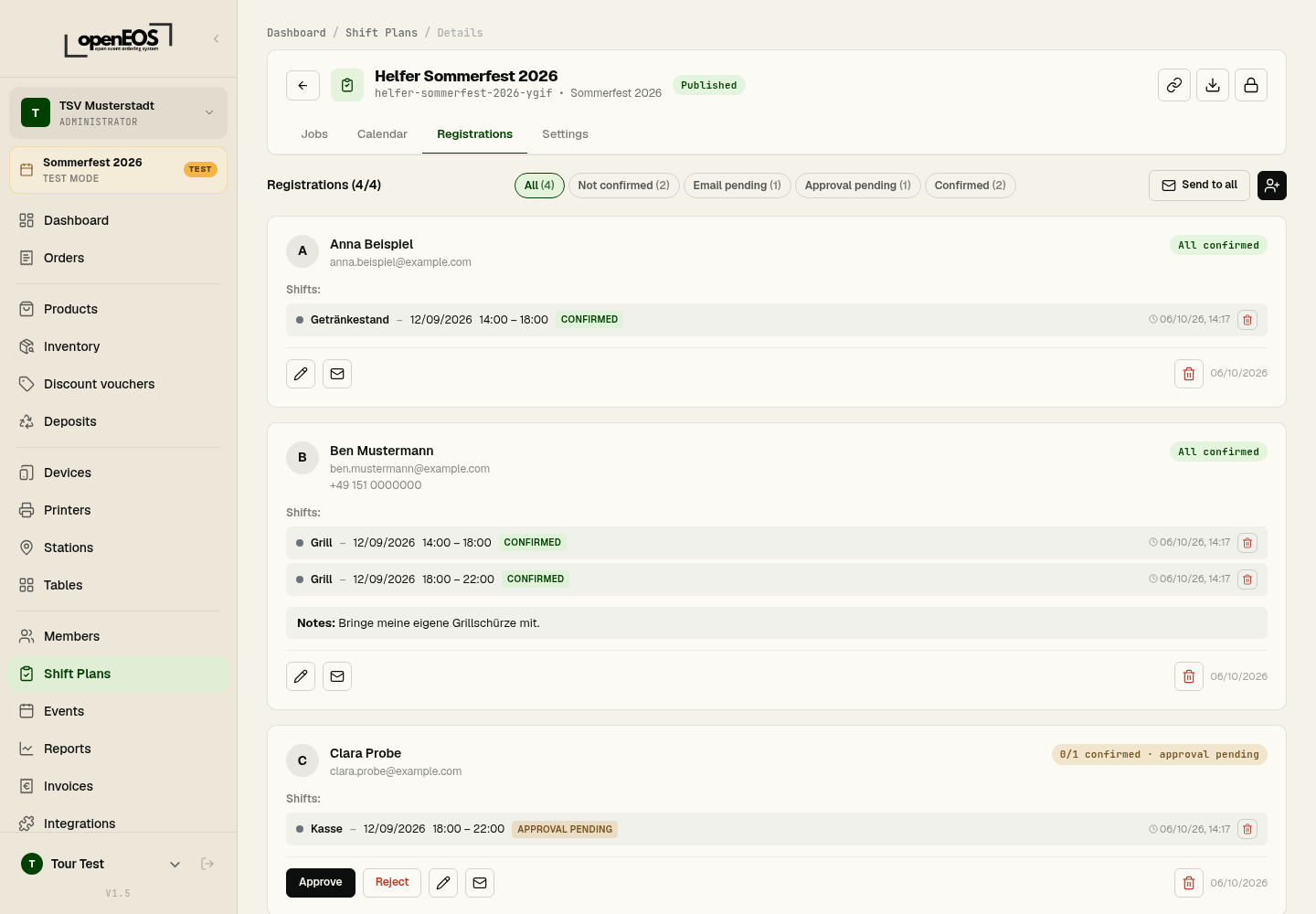The height and width of the screenshot is (914, 1316).
Task: Delete Ben's Grill 14:00 – 18:00 shift
Action: click(1247, 543)
